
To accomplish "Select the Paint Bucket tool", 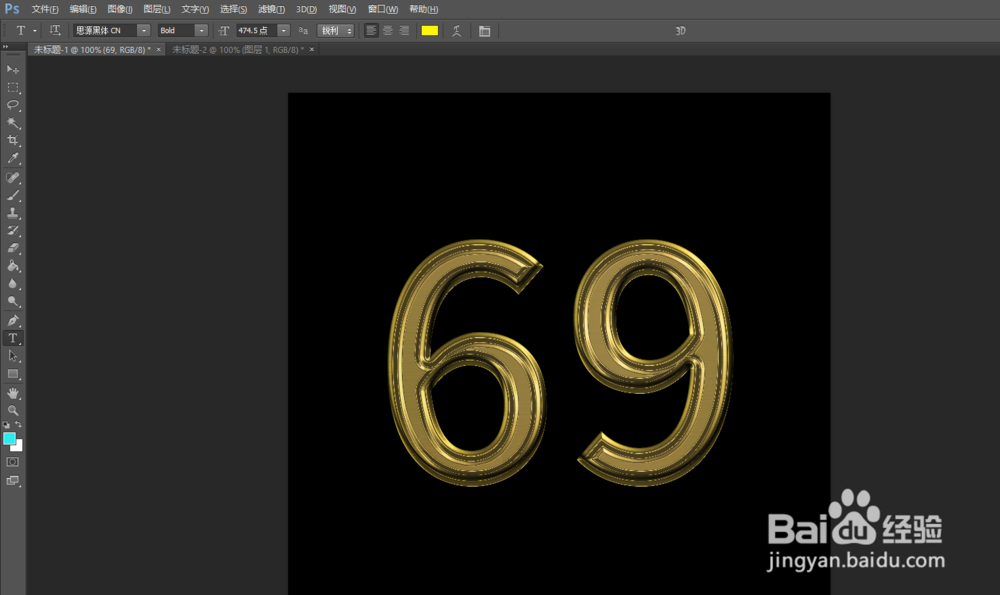I will coord(13,266).
